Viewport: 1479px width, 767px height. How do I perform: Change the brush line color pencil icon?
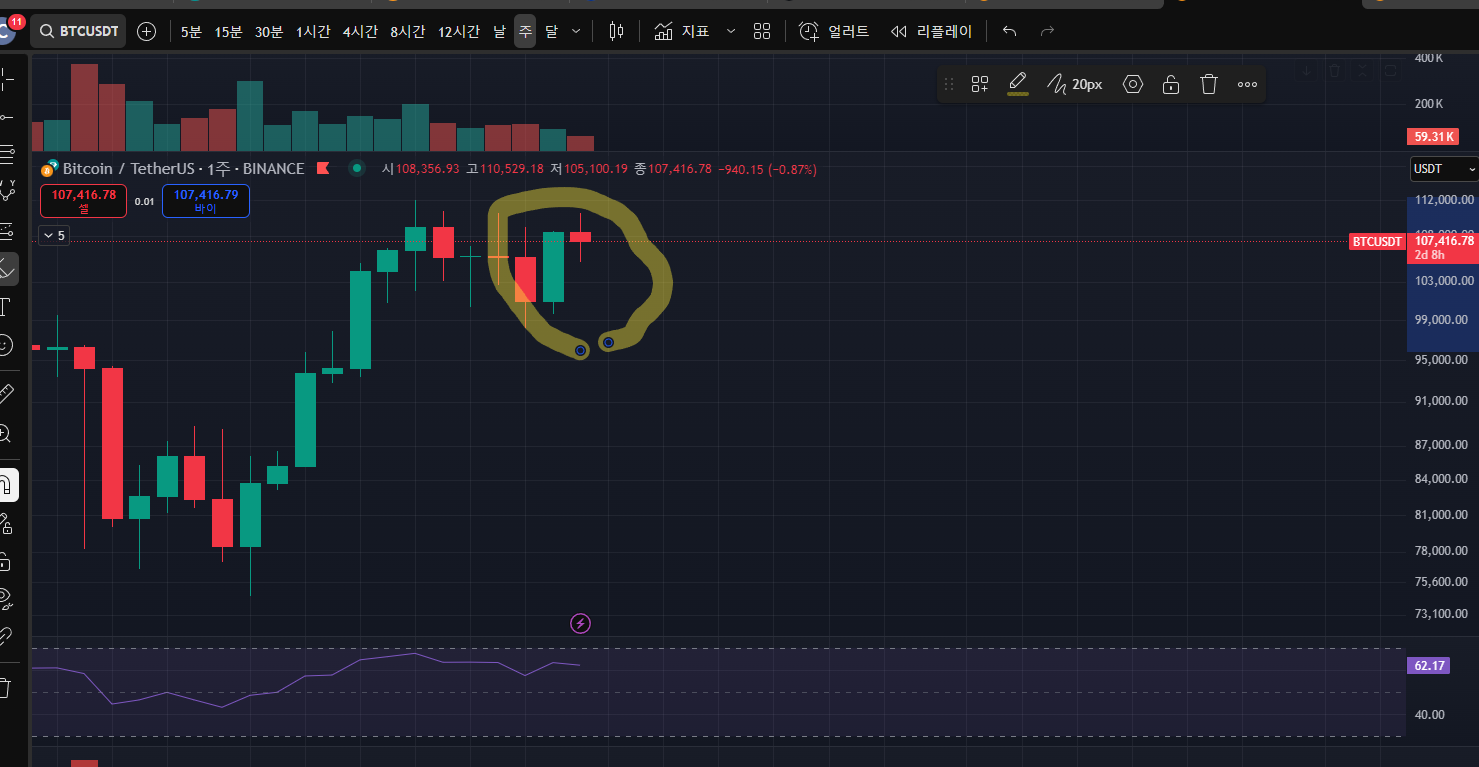[x=1018, y=84]
